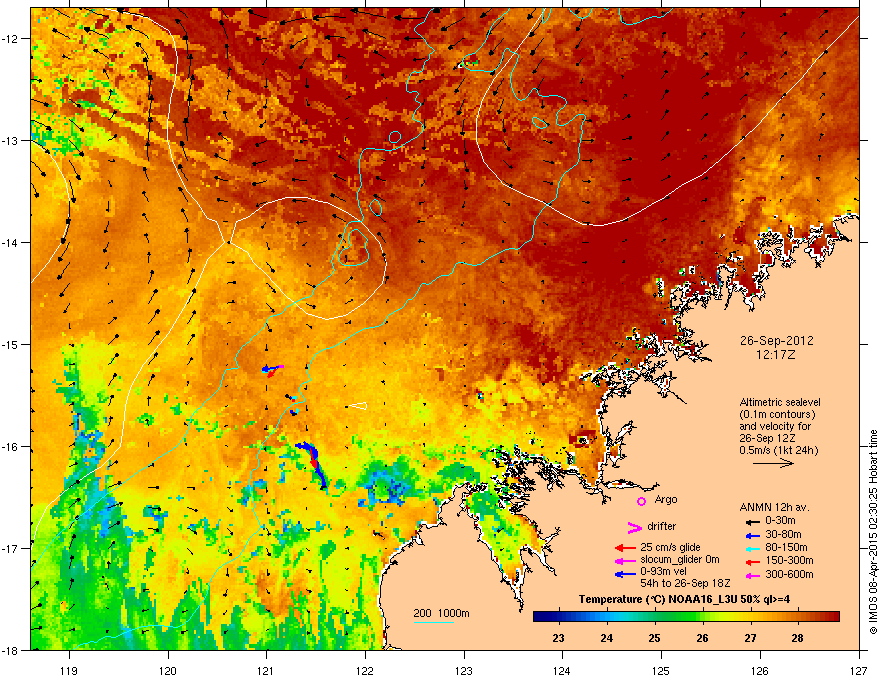Click the '0-30m' depth label

[x=780, y=521]
